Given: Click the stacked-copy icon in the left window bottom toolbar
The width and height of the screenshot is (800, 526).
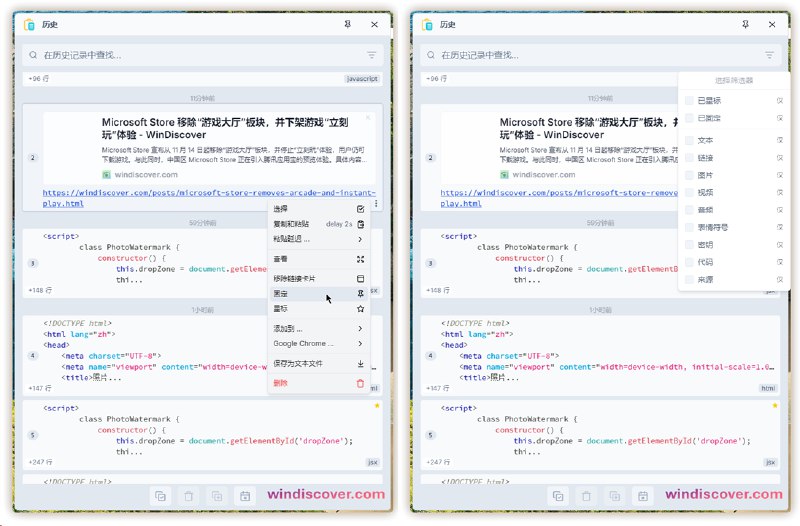Looking at the screenshot, I should (x=217, y=496).
